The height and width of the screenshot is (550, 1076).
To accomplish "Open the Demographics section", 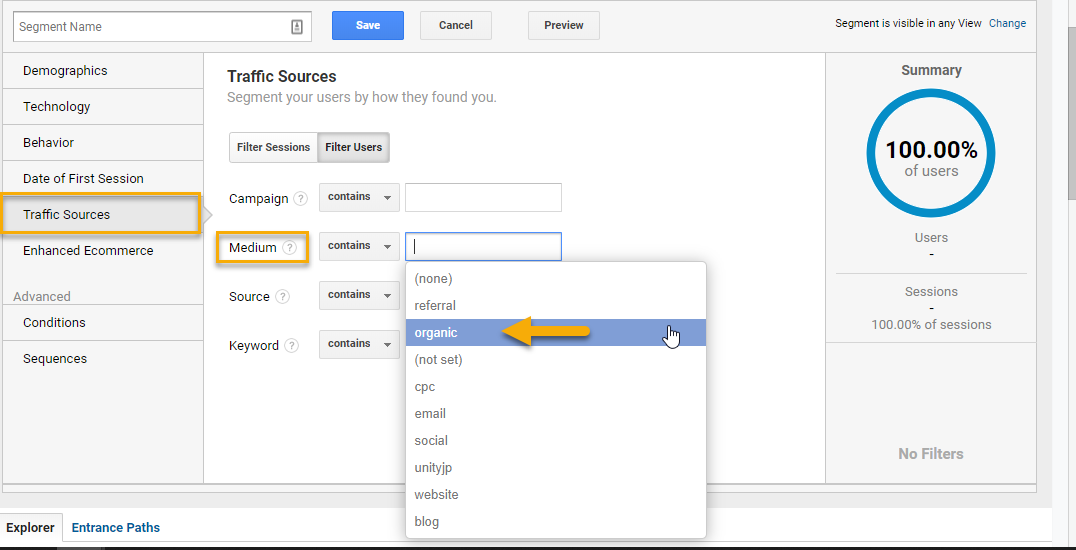I will tap(65, 71).
